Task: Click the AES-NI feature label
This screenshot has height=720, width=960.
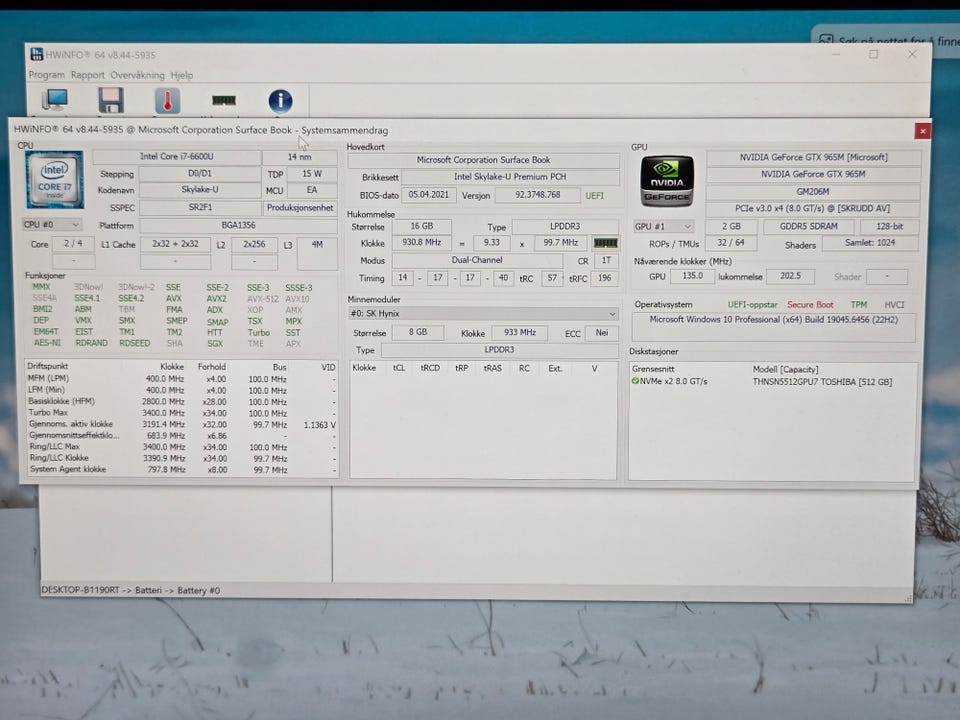Action: pos(47,343)
